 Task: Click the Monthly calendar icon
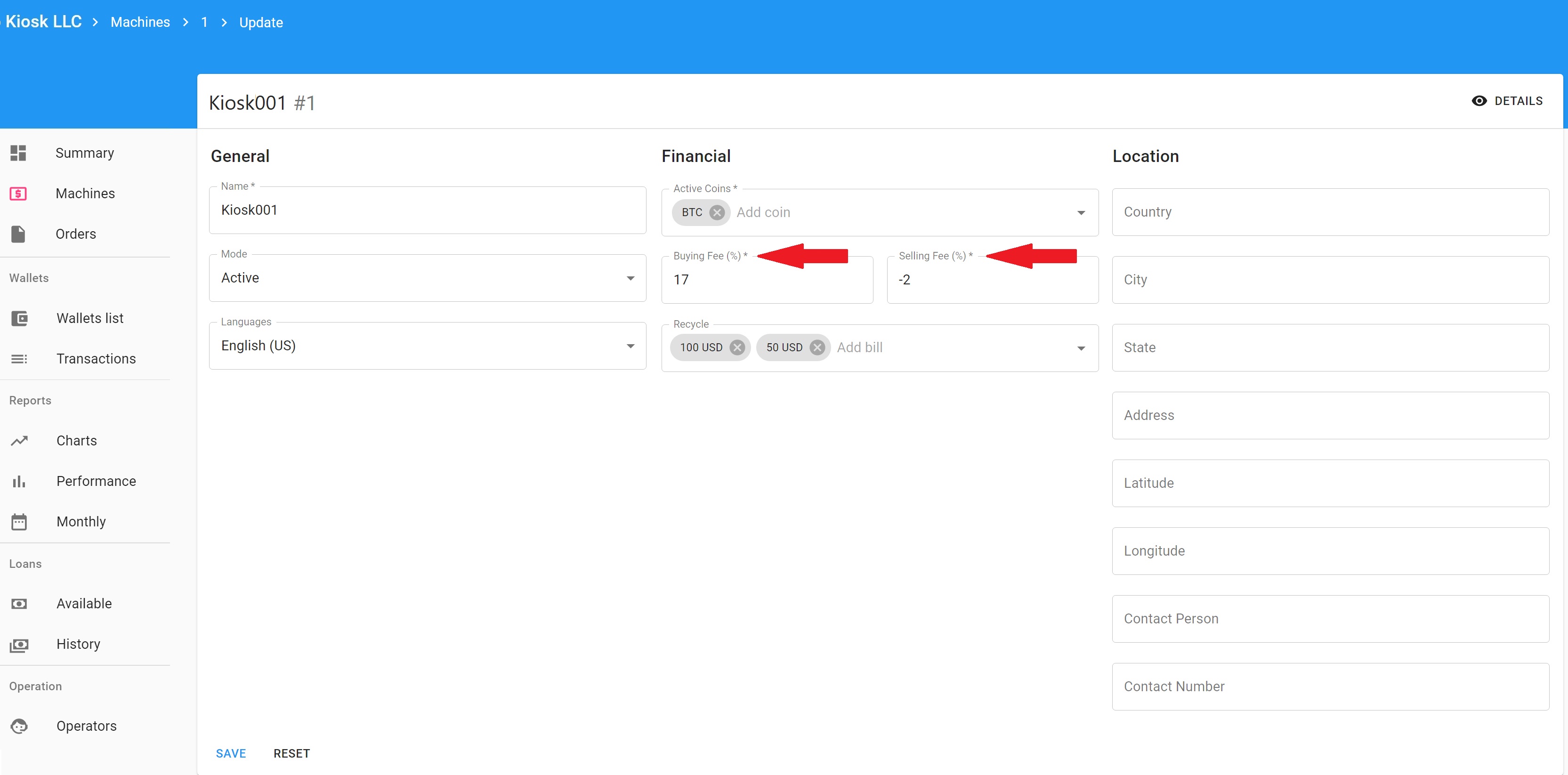pos(19,522)
